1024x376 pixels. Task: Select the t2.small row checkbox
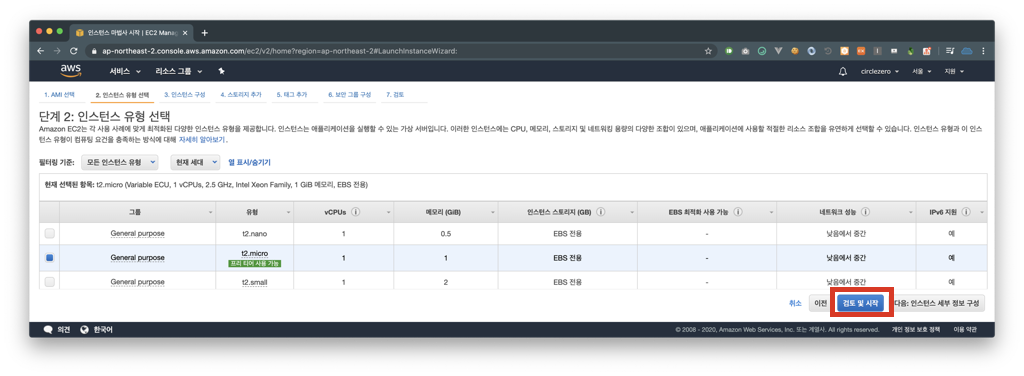tap(50, 282)
